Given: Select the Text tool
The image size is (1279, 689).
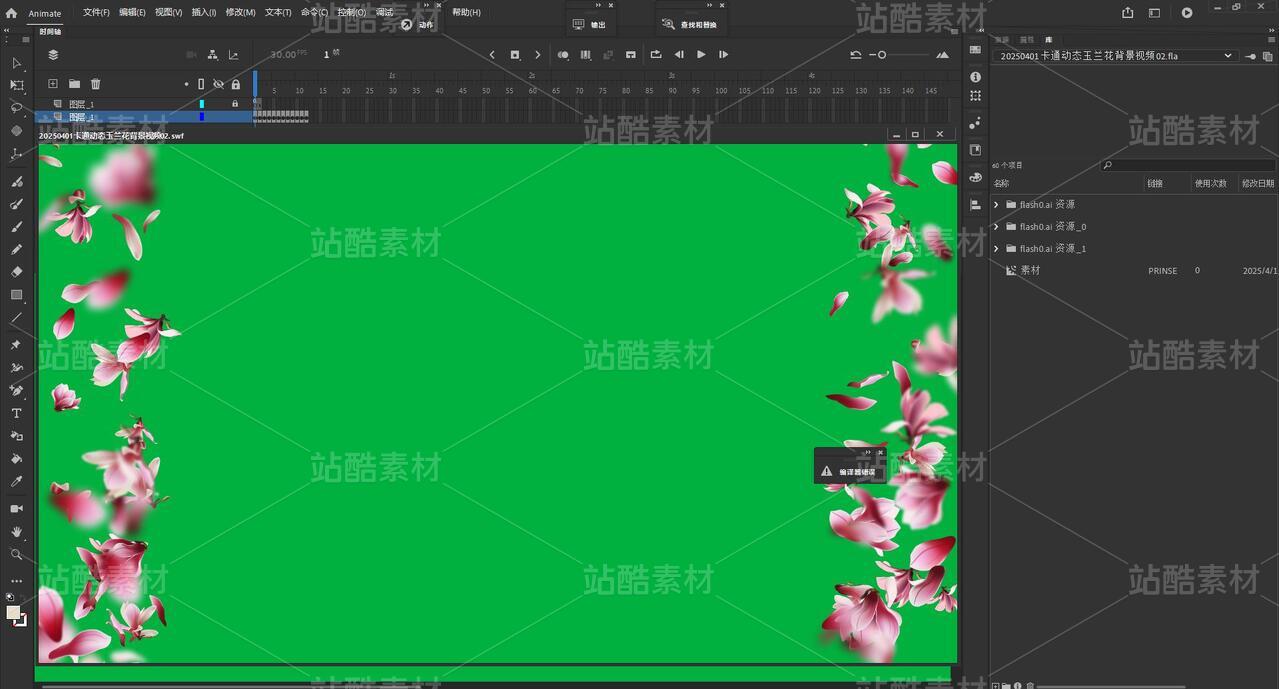Looking at the screenshot, I should pyautogui.click(x=16, y=413).
